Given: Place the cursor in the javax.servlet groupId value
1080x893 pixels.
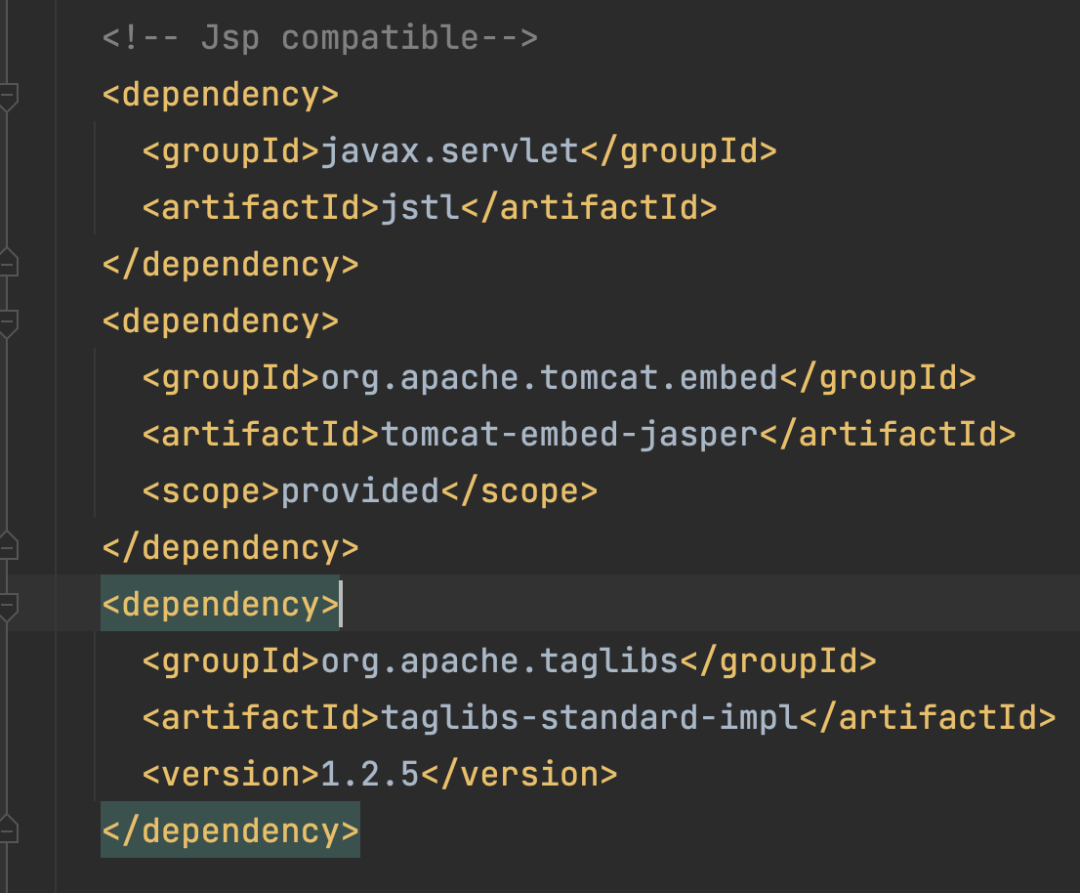Looking at the screenshot, I should [449, 151].
